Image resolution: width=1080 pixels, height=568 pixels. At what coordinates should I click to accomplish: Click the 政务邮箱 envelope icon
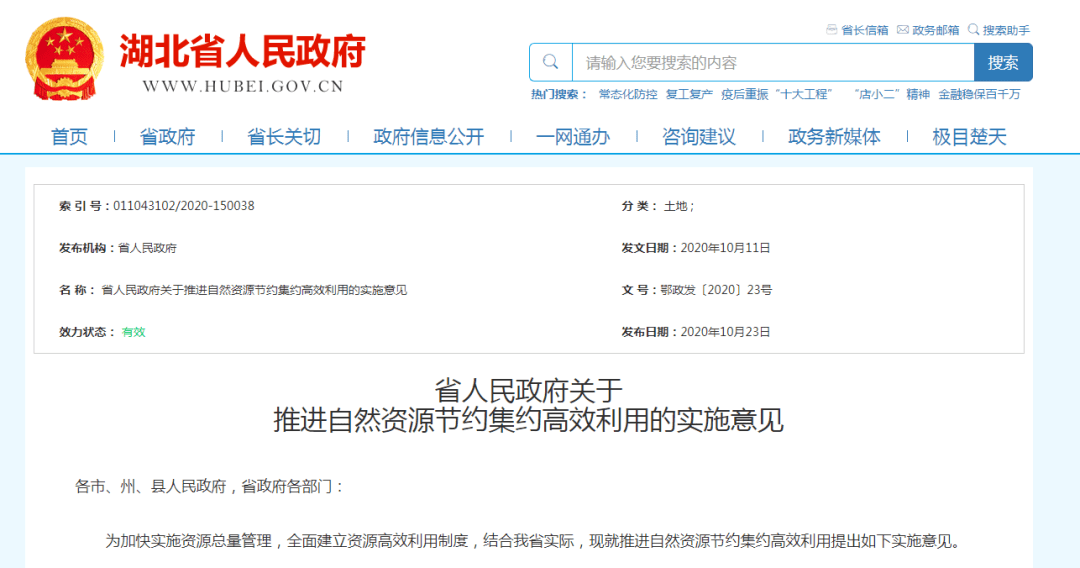point(903,30)
